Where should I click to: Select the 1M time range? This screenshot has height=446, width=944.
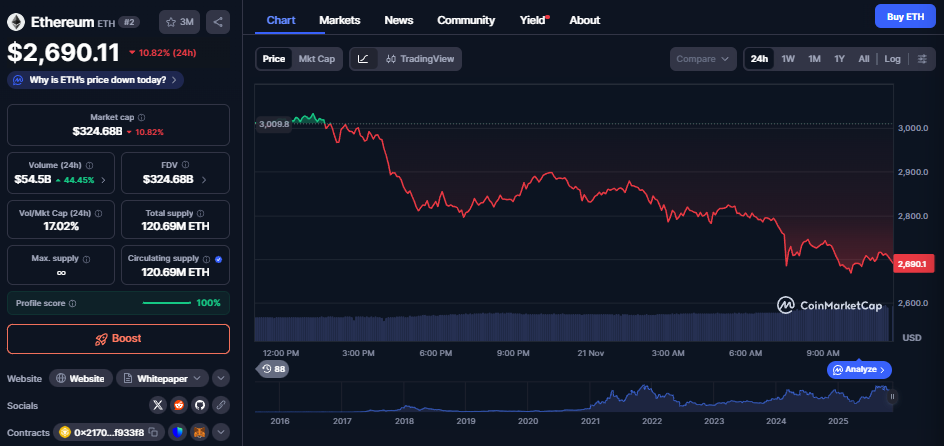[x=815, y=59]
